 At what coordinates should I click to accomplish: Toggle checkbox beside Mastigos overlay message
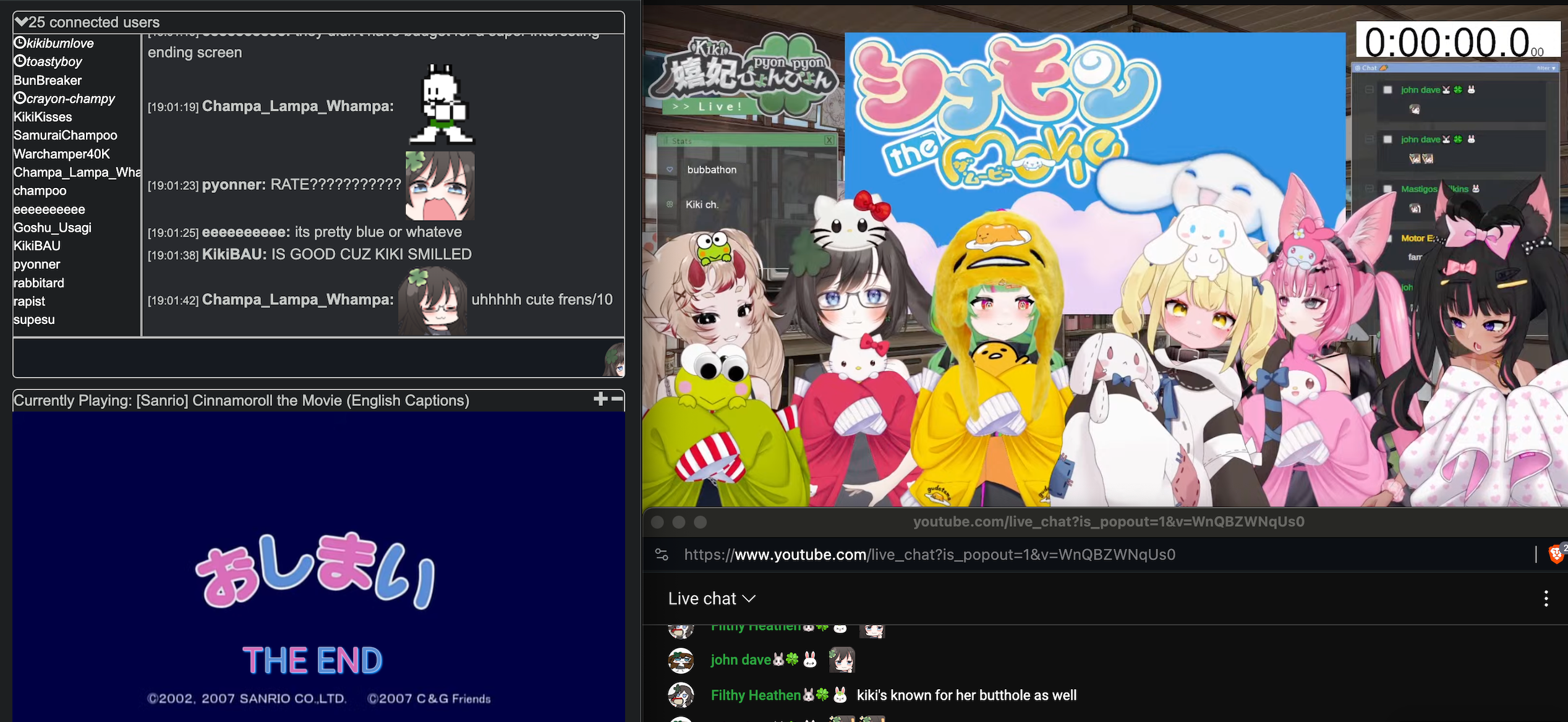click(x=1387, y=189)
